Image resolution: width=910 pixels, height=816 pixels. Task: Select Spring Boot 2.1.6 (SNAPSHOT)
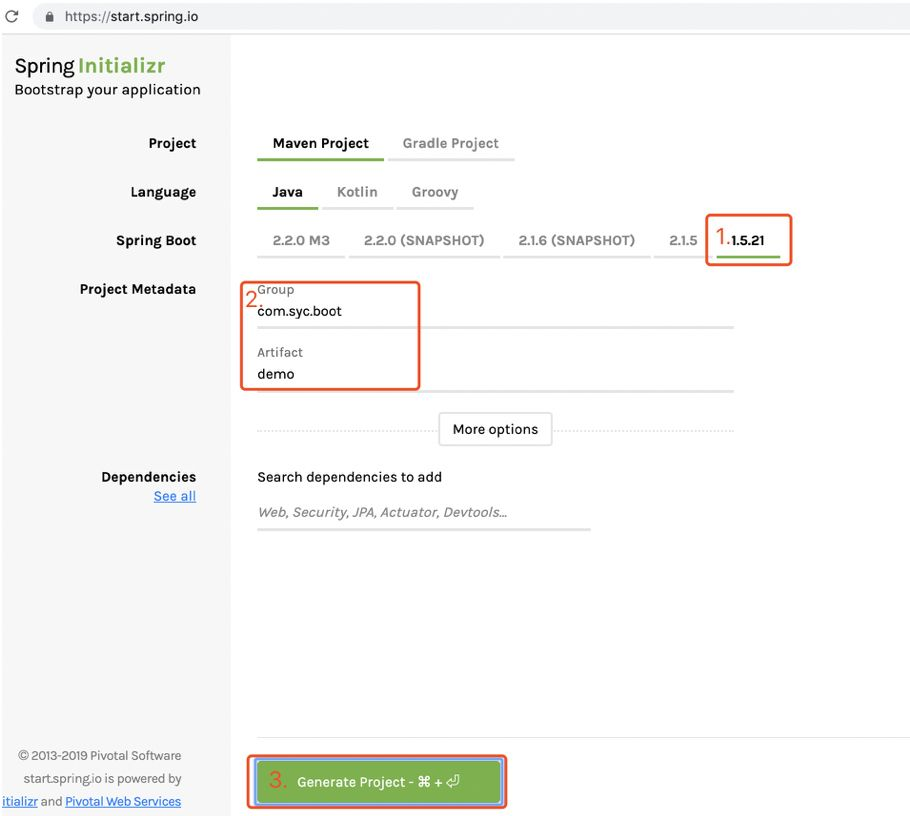(576, 240)
